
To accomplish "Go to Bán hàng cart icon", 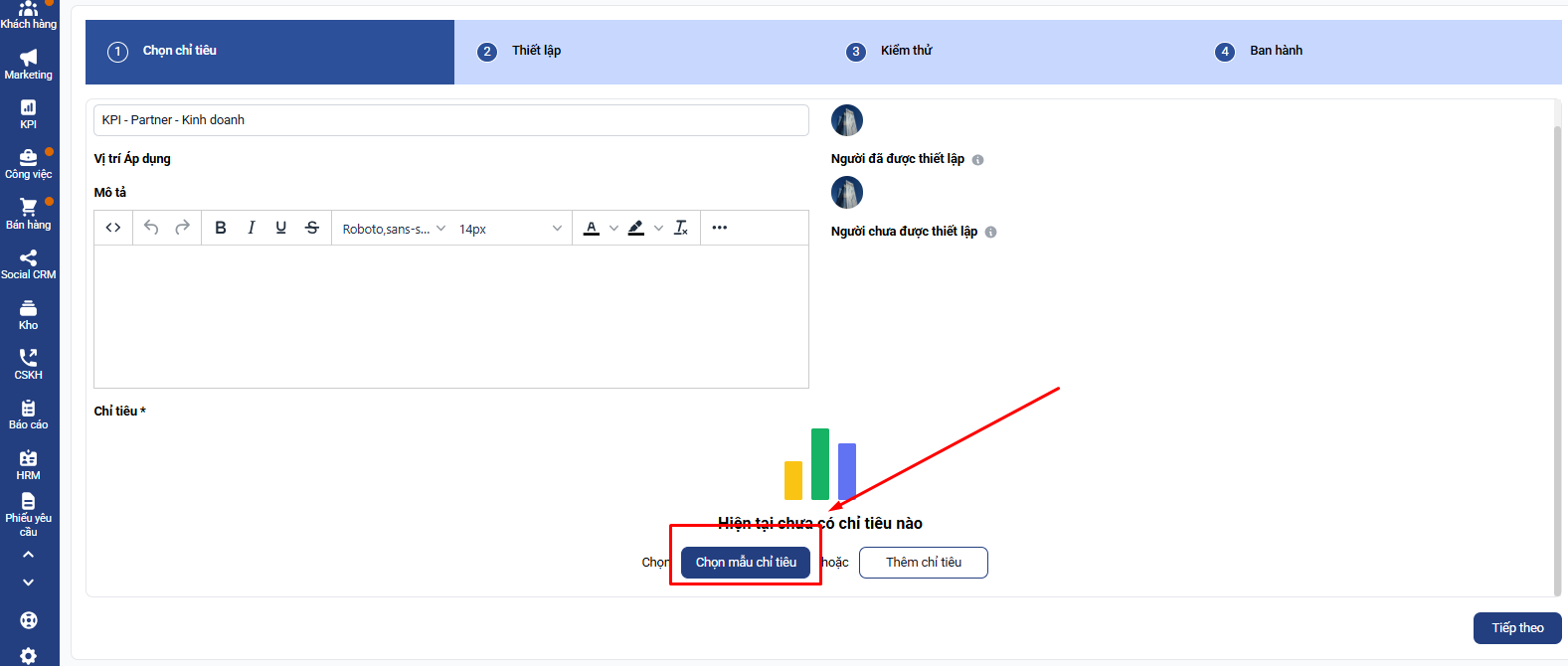I will [28, 213].
